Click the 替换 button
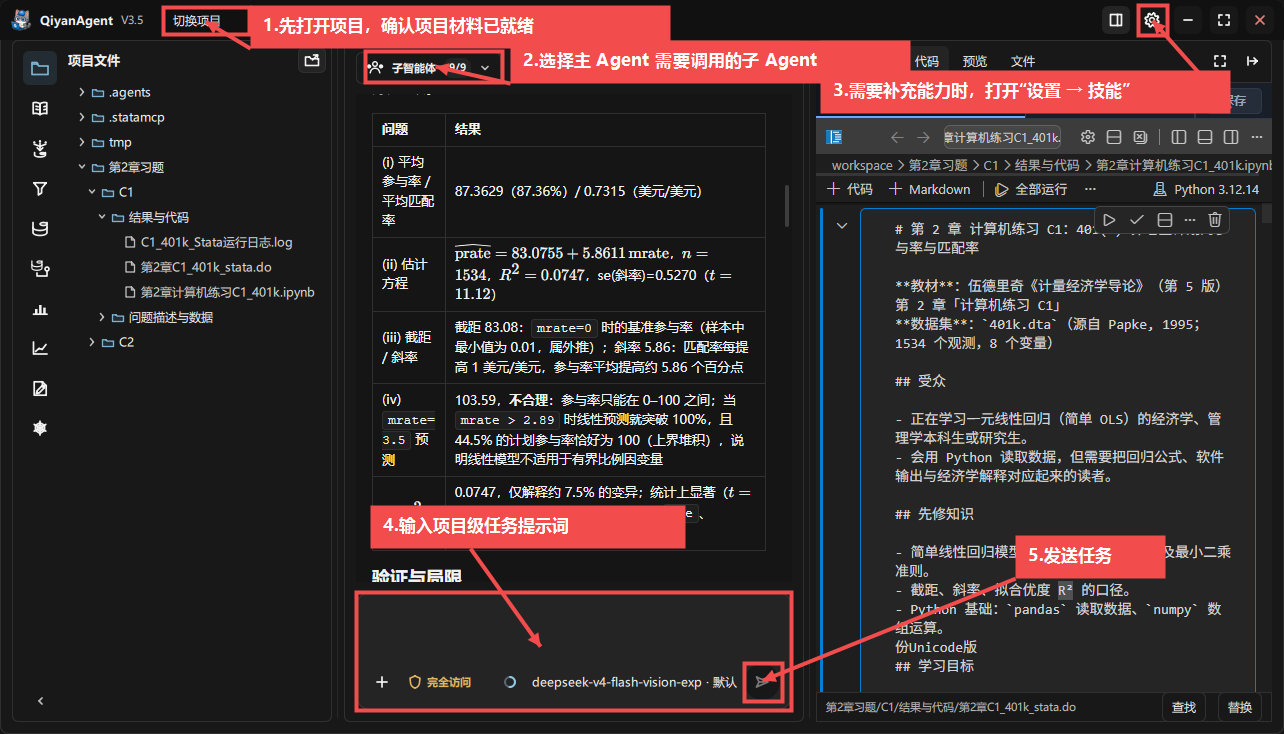This screenshot has height=734, width=1284. pos(1240,707)
